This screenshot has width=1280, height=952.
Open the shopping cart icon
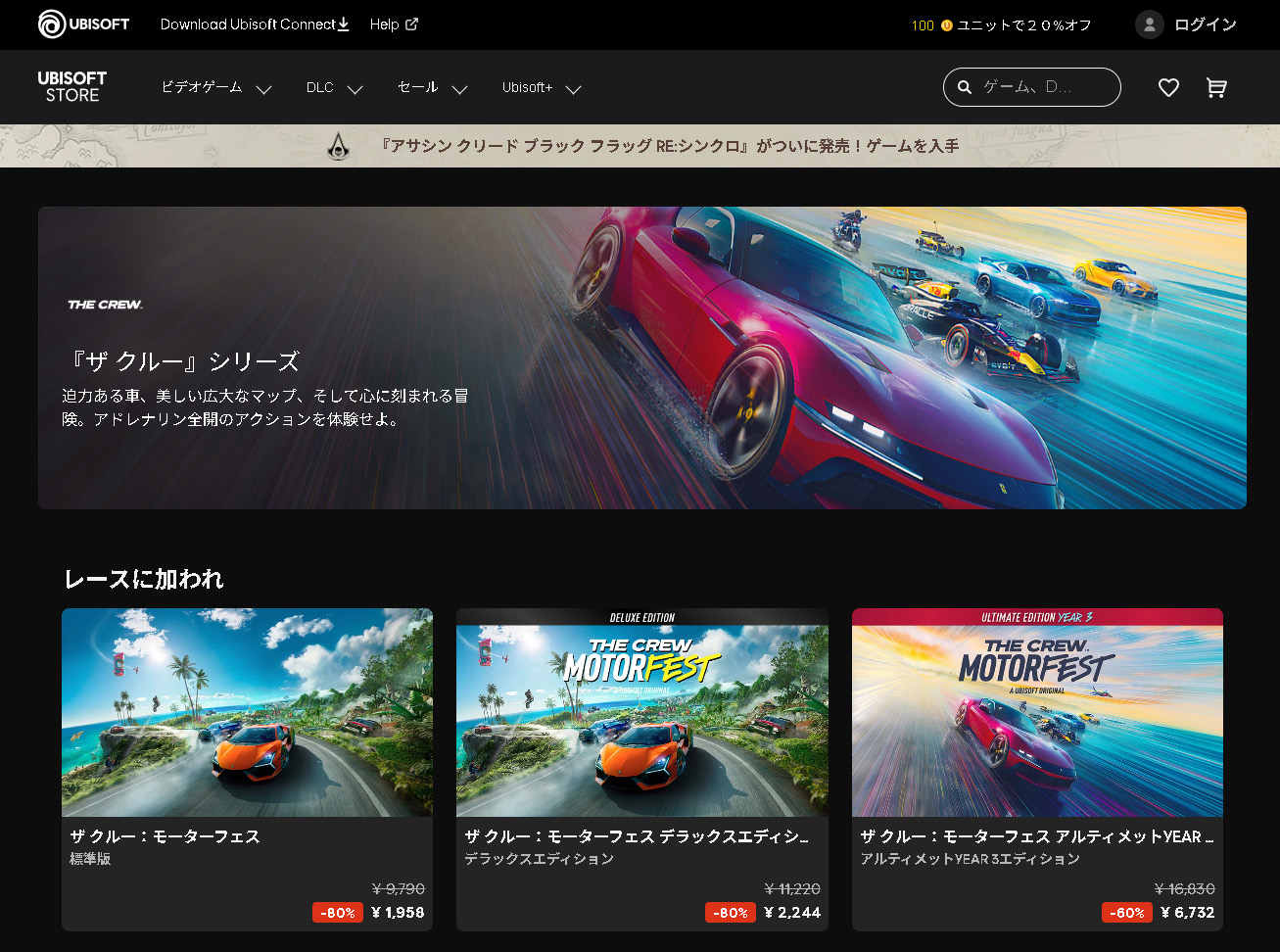pos(1216,87)
